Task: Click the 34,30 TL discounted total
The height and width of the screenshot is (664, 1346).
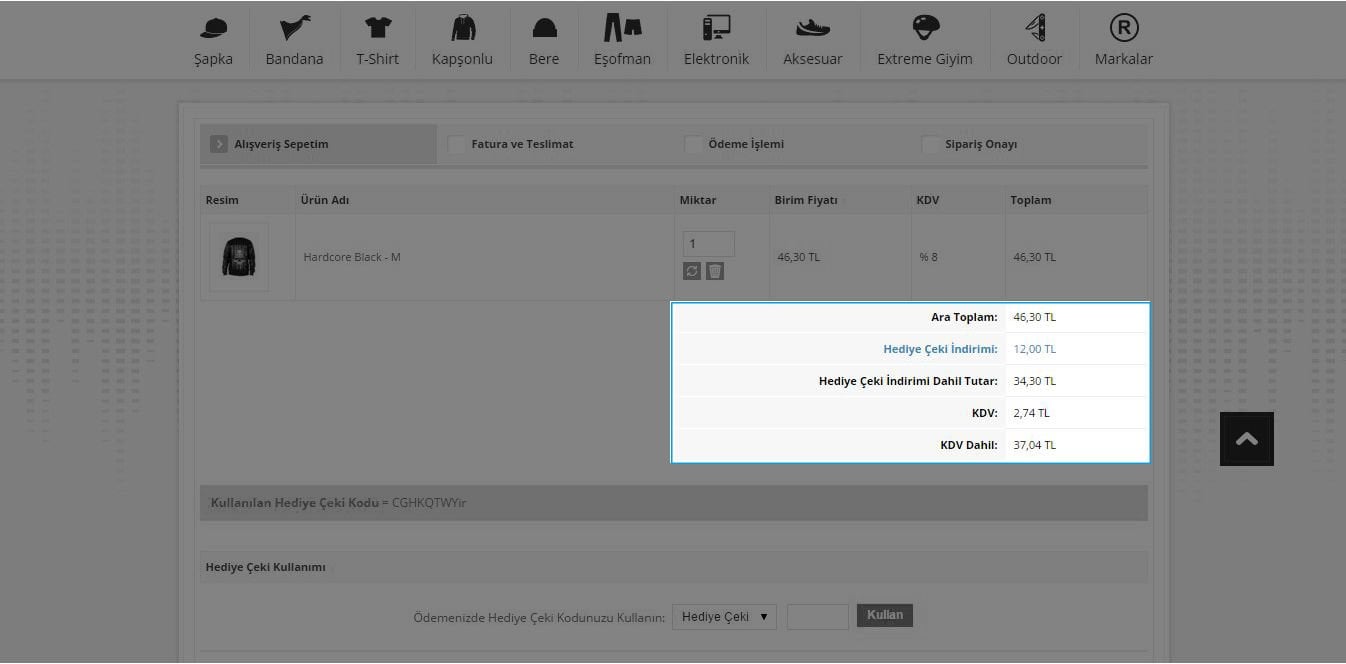Action: point(1034,381)
